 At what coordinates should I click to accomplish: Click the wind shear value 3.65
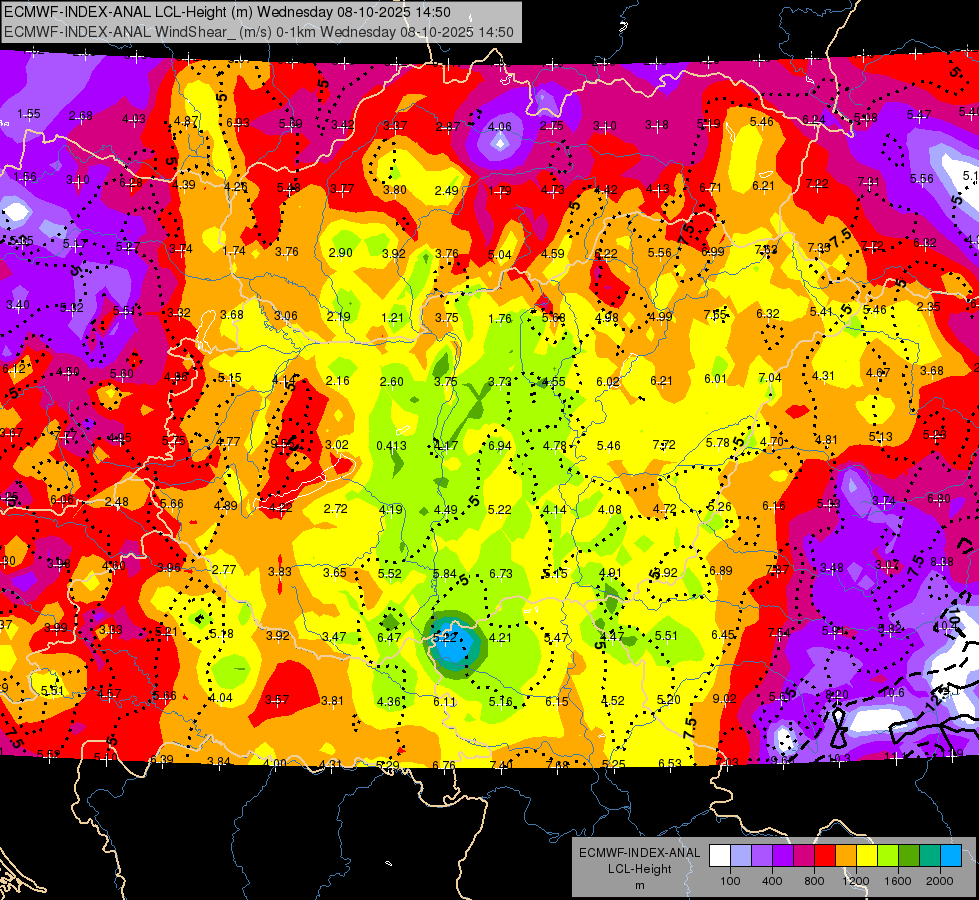point(335,572)
